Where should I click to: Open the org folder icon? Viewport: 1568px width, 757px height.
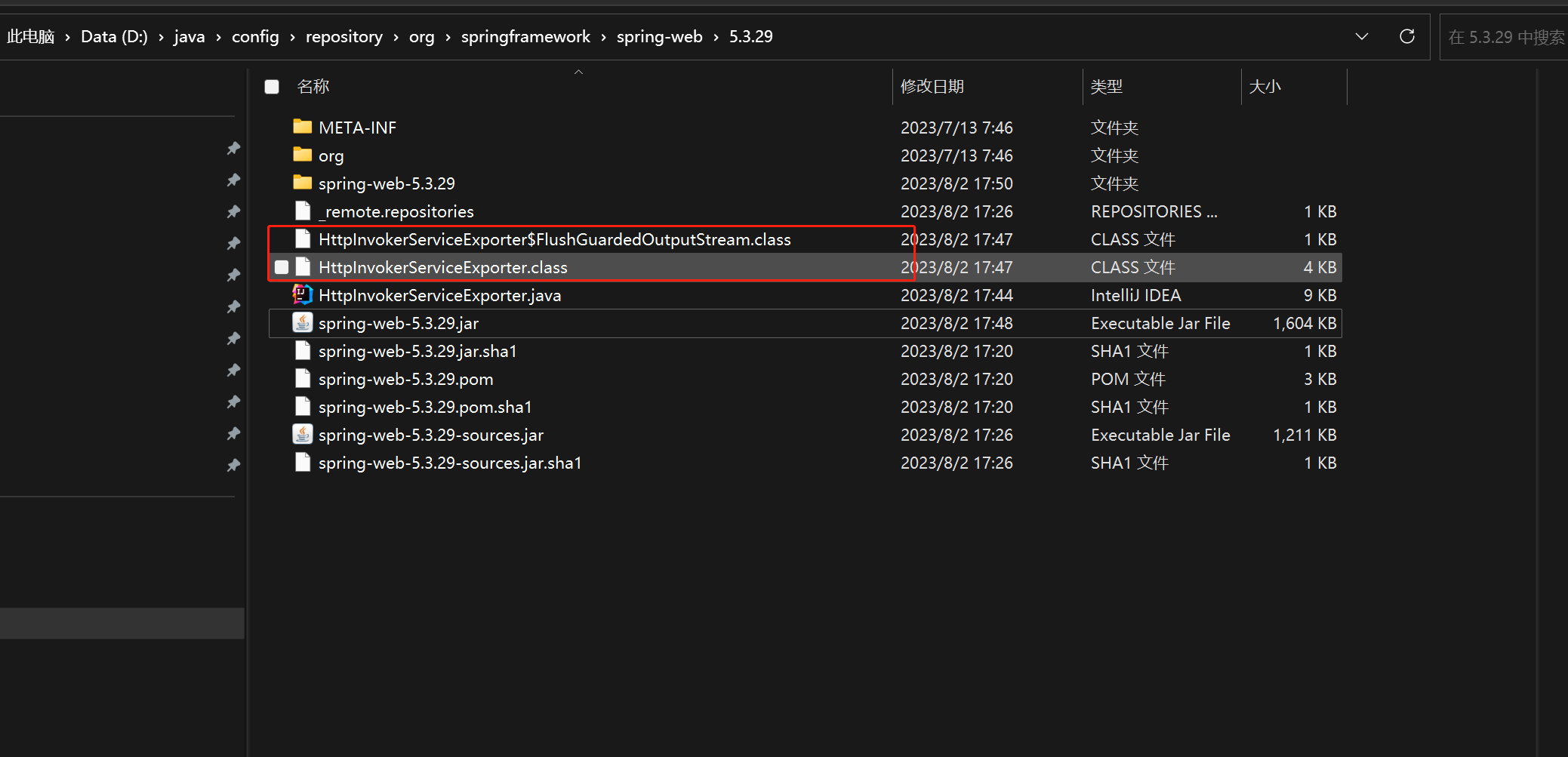pos(302,155)
